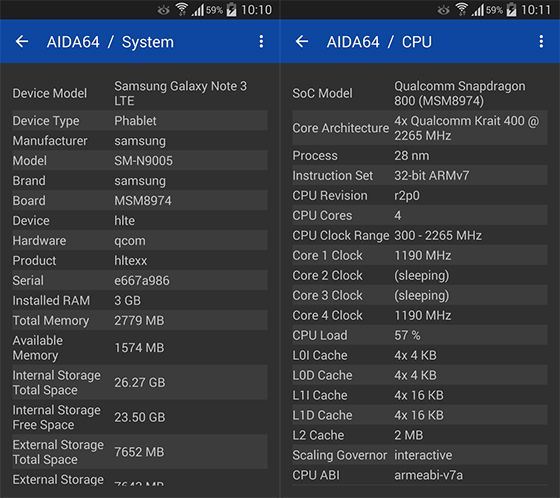
Task: Select the Board MSM8974 row
Action: tap(140, 201)
